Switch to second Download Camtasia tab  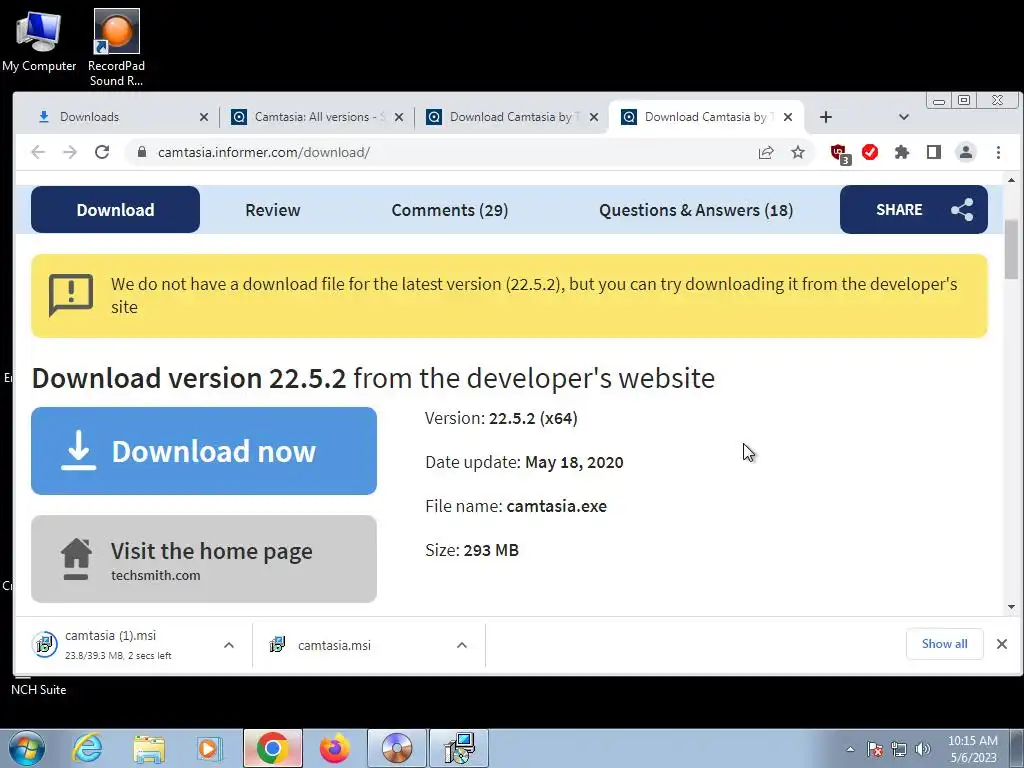(705, 117)
